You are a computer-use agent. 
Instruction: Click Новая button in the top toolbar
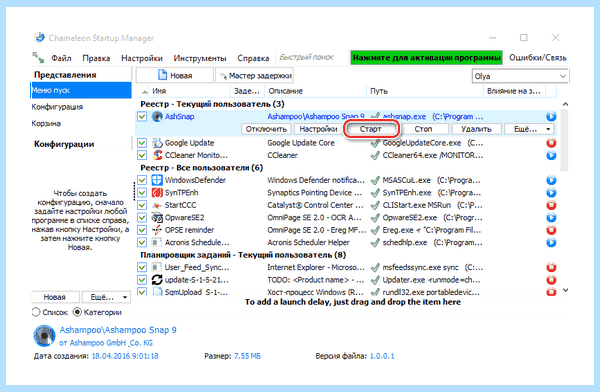tap(175, 75)
